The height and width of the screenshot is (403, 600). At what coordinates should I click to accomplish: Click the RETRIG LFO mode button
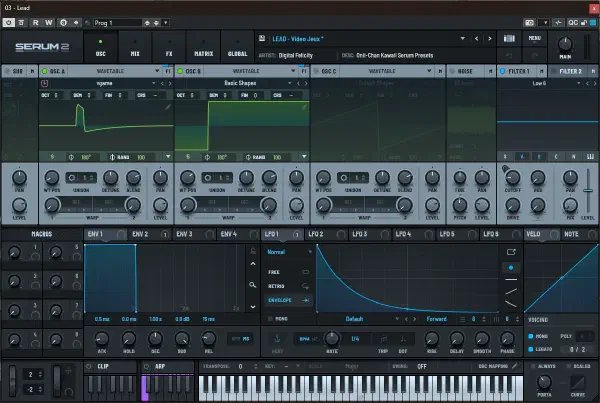click(288, 286)
